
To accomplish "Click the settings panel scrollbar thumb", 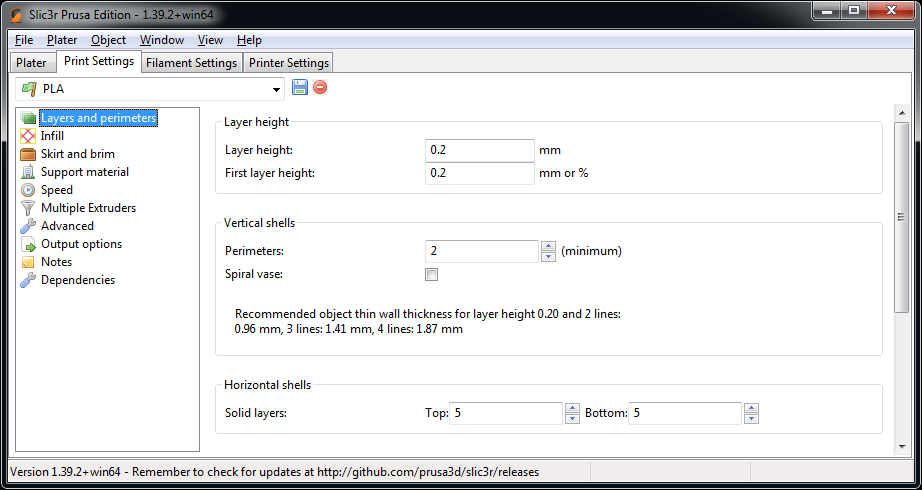I will pyautogui.click(x=901, y=217).
